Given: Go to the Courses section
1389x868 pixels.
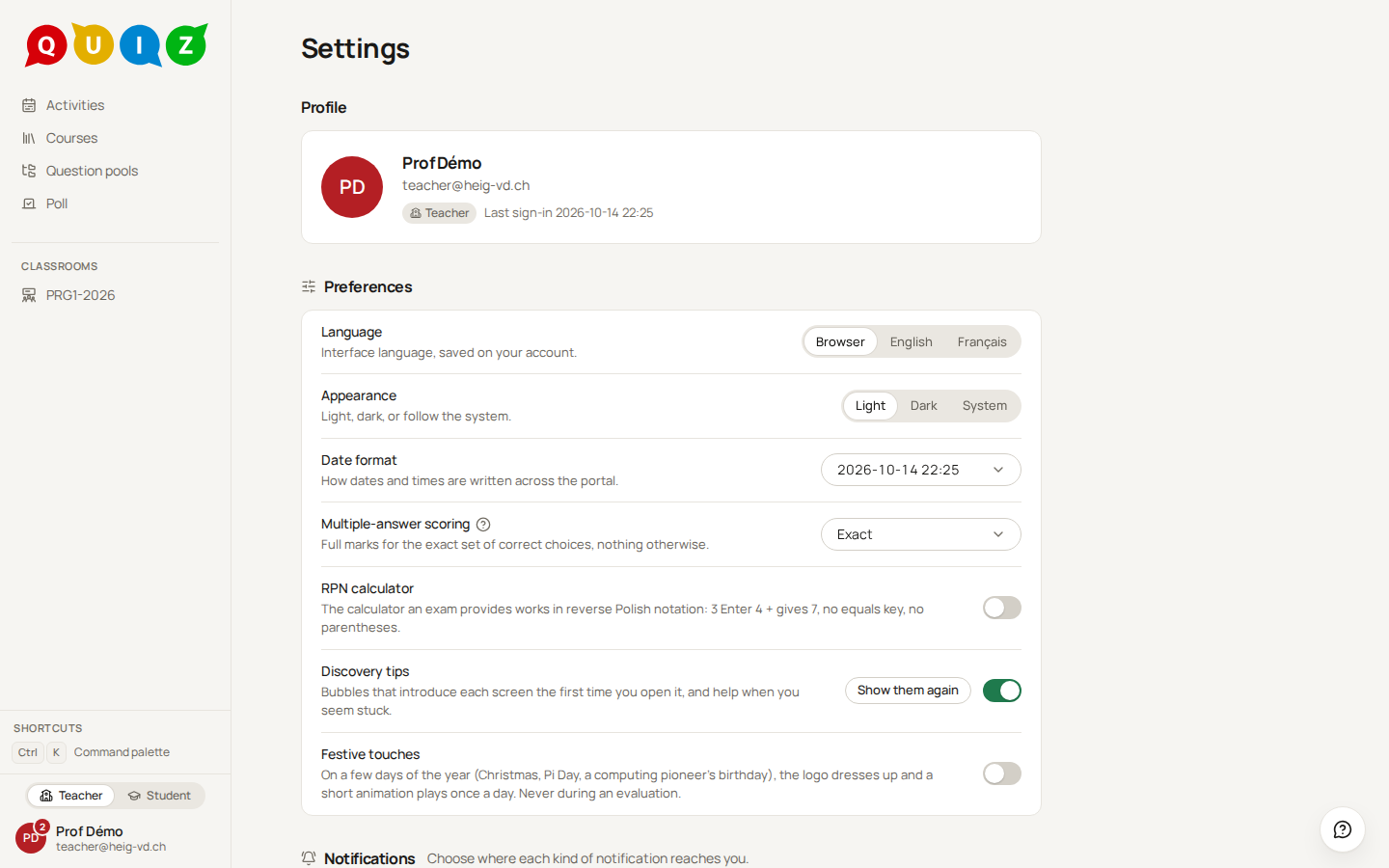Looking at the screenshot, I should (x=115, y=138).
